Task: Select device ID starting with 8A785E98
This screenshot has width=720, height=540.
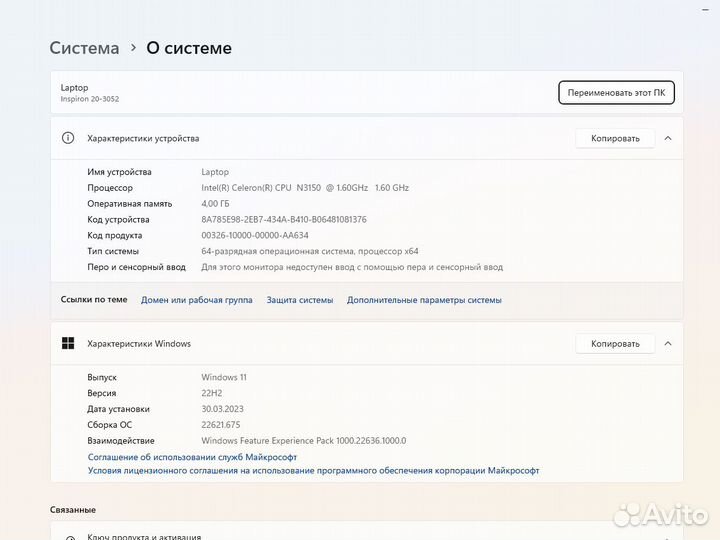Action: tap(284, 219)
